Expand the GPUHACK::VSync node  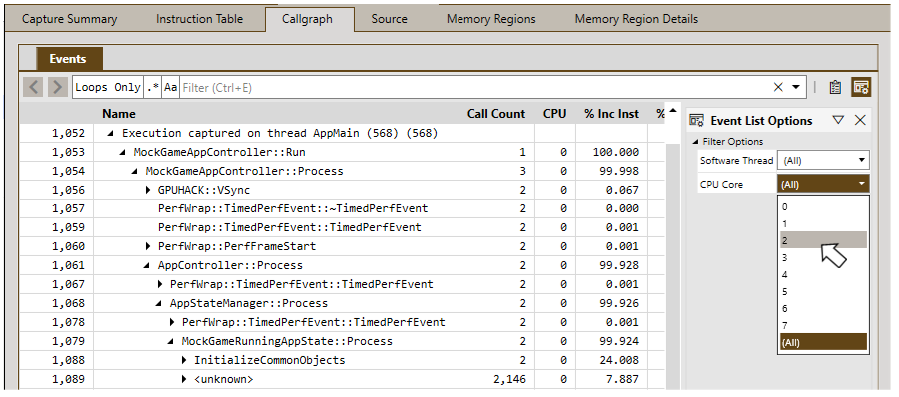(148, 190)
